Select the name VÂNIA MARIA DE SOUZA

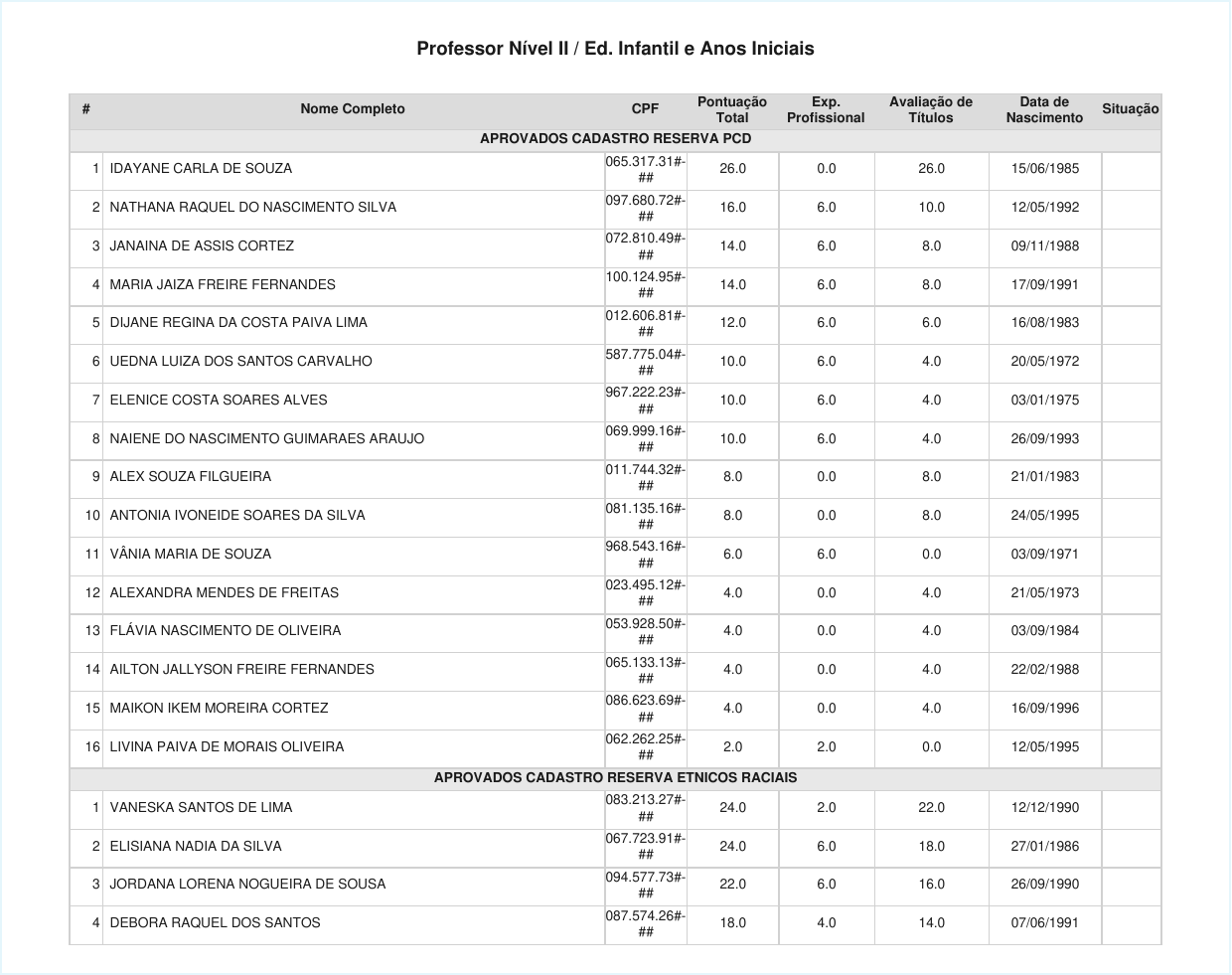pos(190,555)
